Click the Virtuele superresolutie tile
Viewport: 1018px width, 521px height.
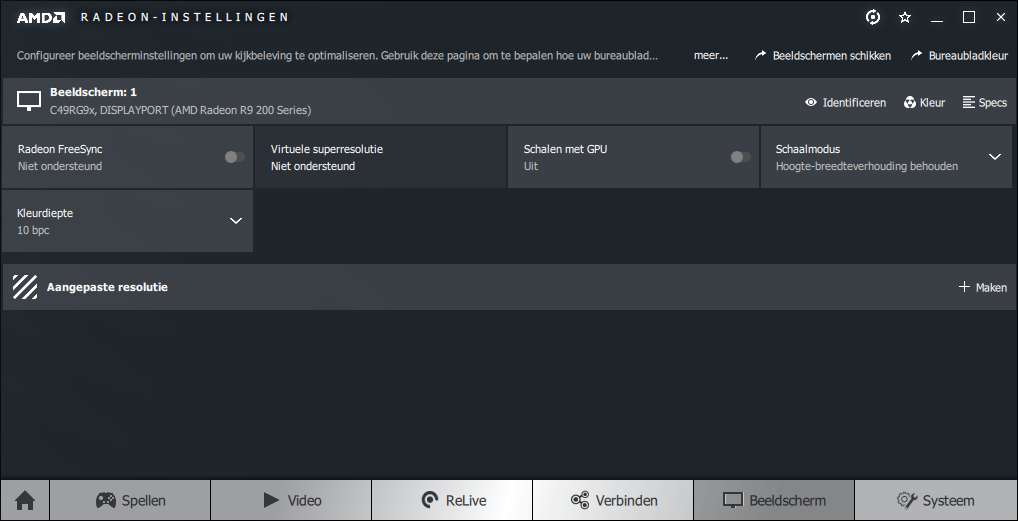click(380, 157)
